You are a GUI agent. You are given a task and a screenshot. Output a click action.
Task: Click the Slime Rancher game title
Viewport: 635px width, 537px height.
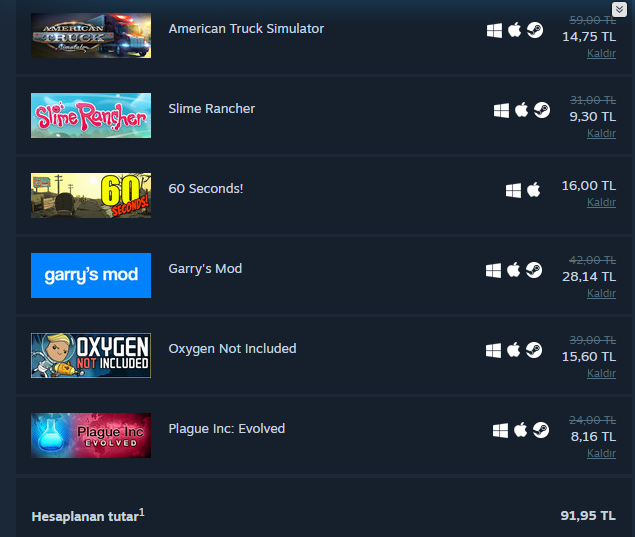[x=212, y=109]
